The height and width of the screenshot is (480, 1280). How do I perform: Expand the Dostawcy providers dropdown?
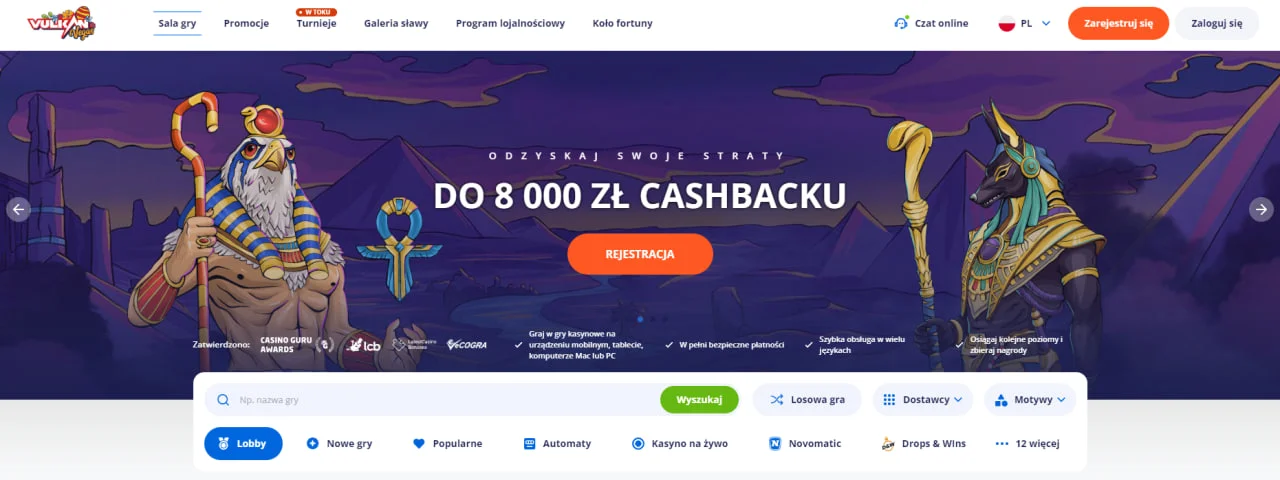923,400
